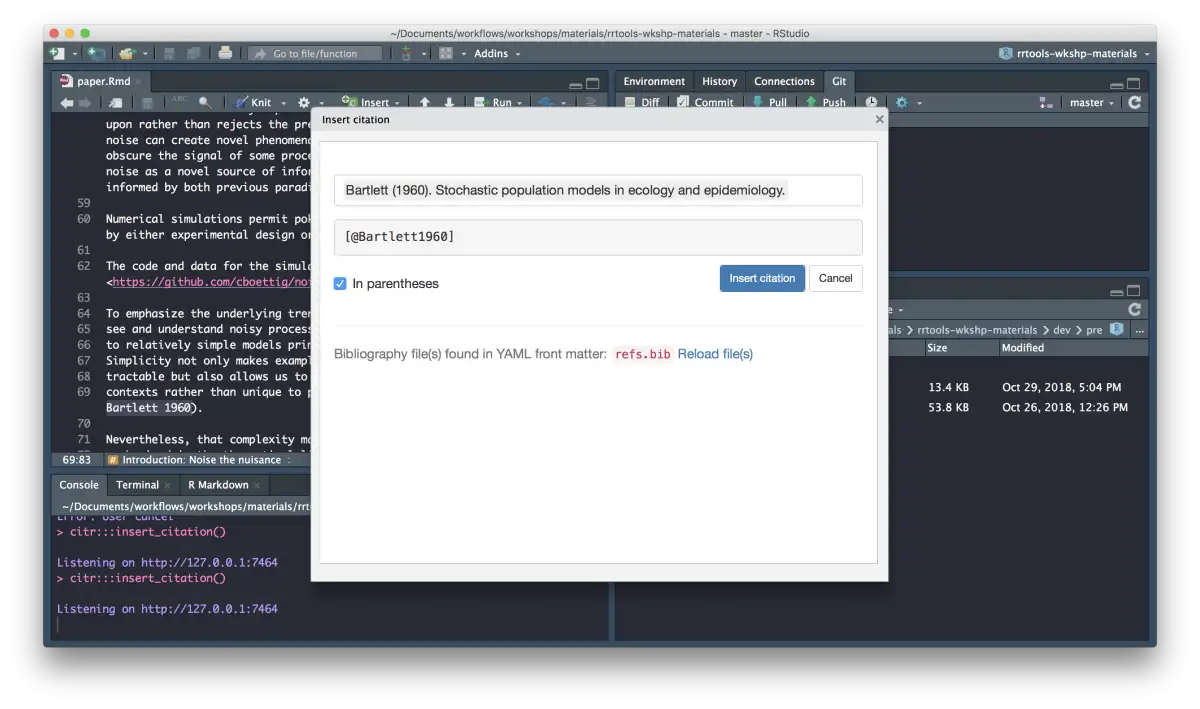Maximize the Git pane
1200x709 pixels.
click(x=1133, y=83)
